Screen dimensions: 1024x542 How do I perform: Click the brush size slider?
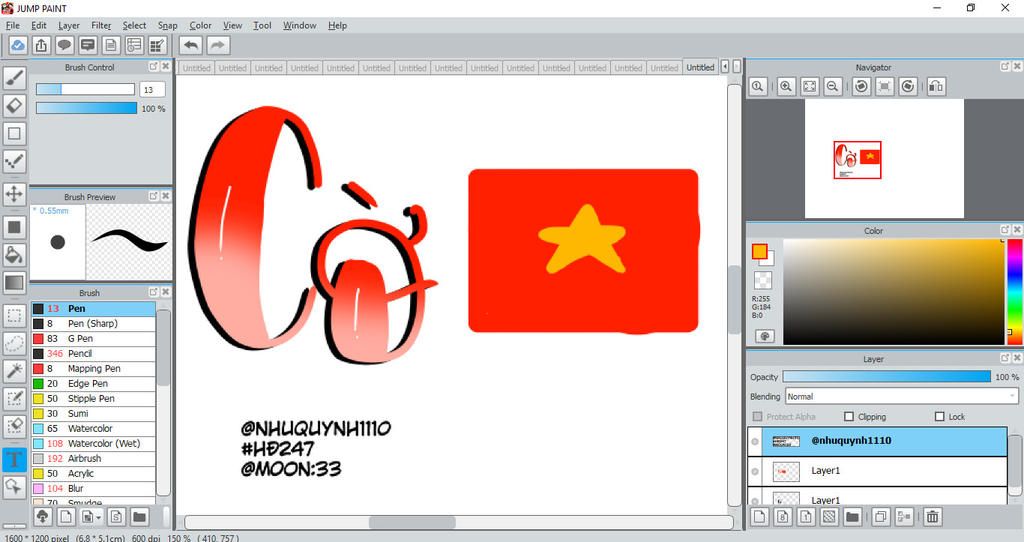pyautogui.click(x=86, y=89)
